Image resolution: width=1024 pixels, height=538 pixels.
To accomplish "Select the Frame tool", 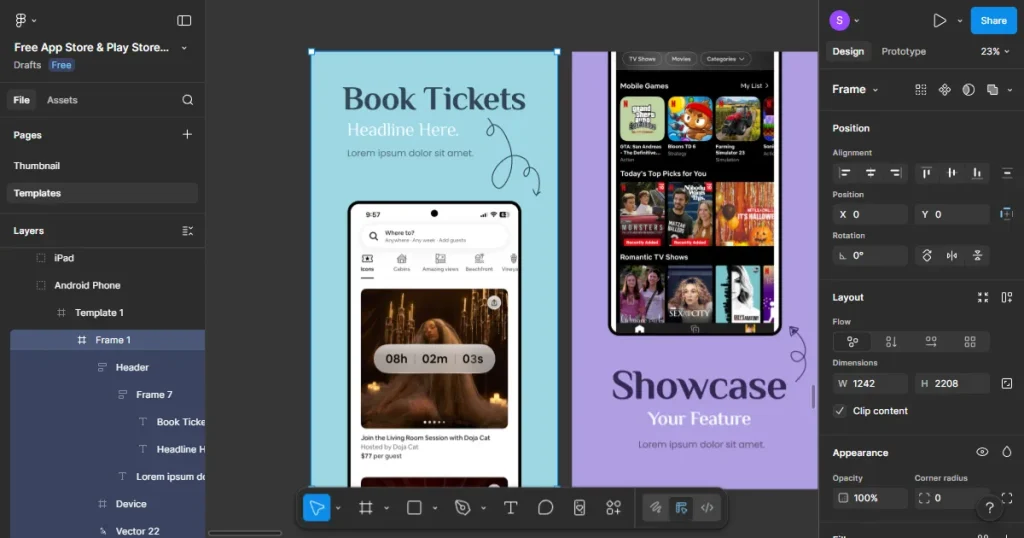I will pyautogui.click(x=366, y=508).
